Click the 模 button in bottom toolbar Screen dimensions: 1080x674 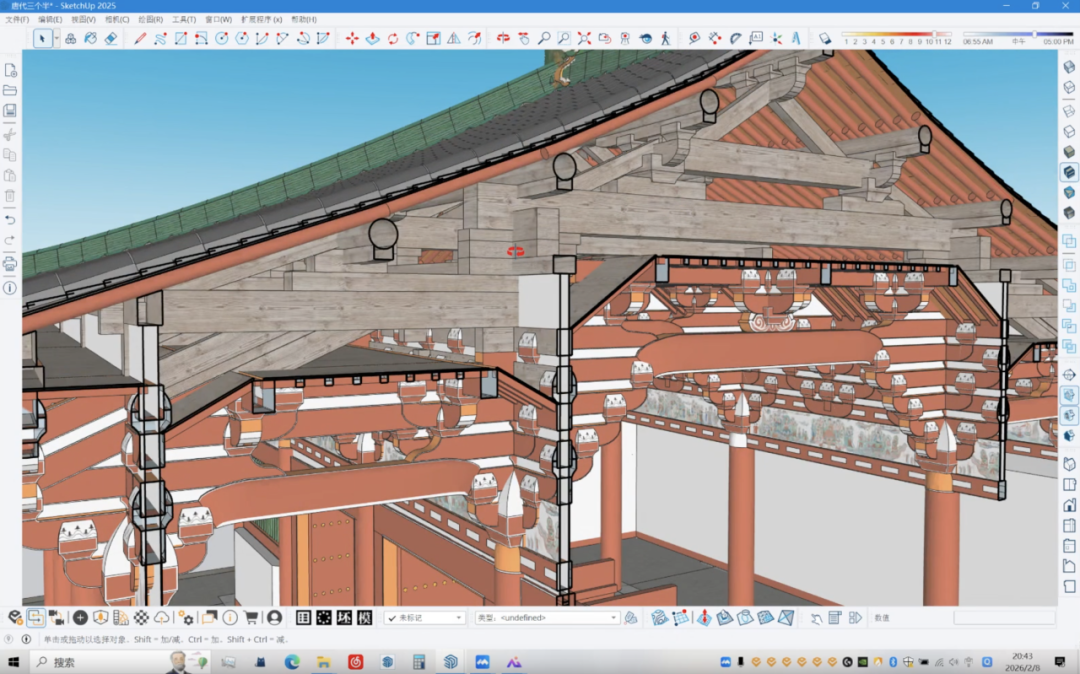point(365,618)
